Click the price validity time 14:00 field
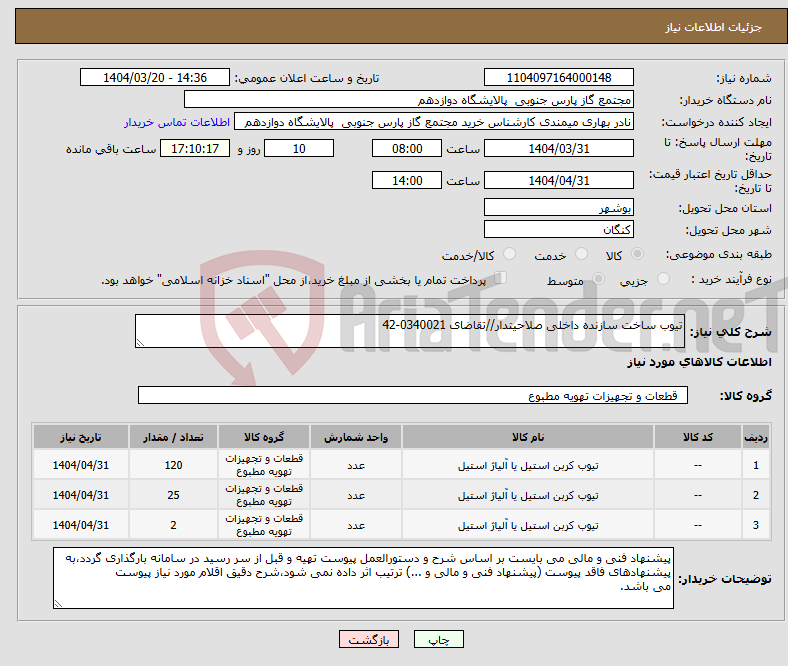Screen dimensions: 788x666 click(x=407, y=180)
